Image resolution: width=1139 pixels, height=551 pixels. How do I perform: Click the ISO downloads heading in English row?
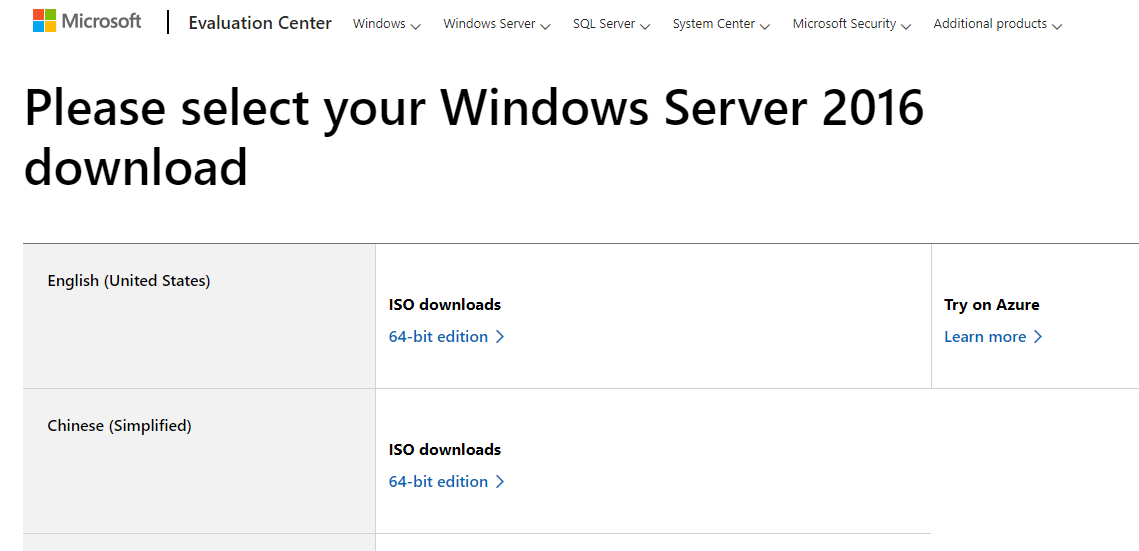(445, 305)
